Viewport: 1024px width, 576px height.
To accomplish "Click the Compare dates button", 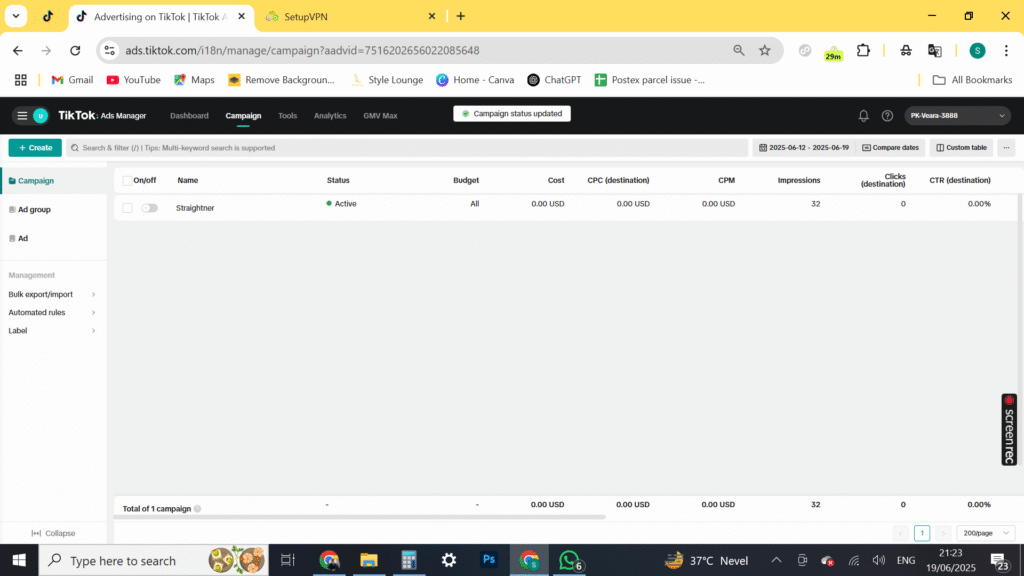I will coord(893,148).
